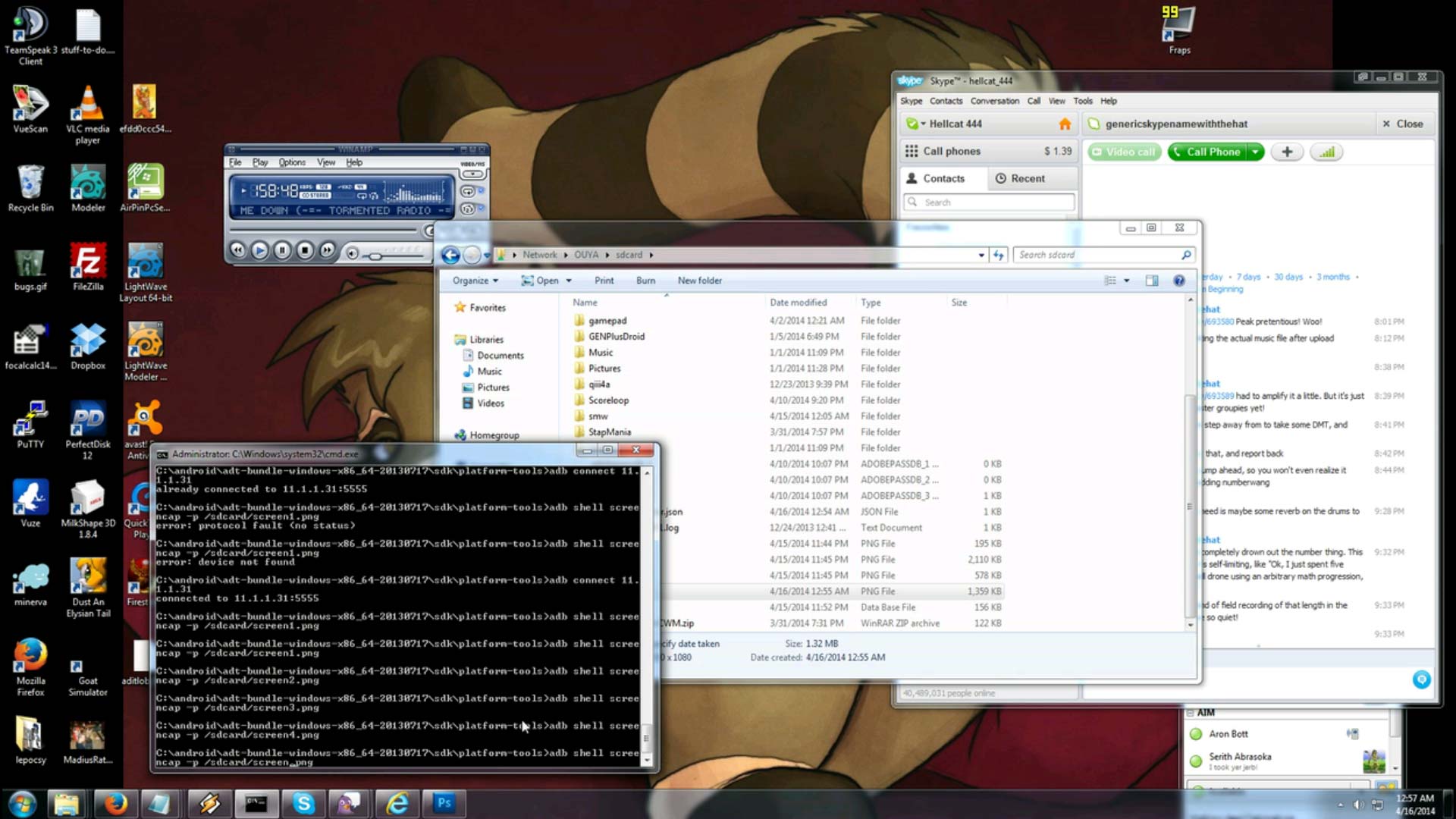Viewport: 1456px width, 819px height.
Task: Open Skype Tools menu
Action: point(1082,101)
